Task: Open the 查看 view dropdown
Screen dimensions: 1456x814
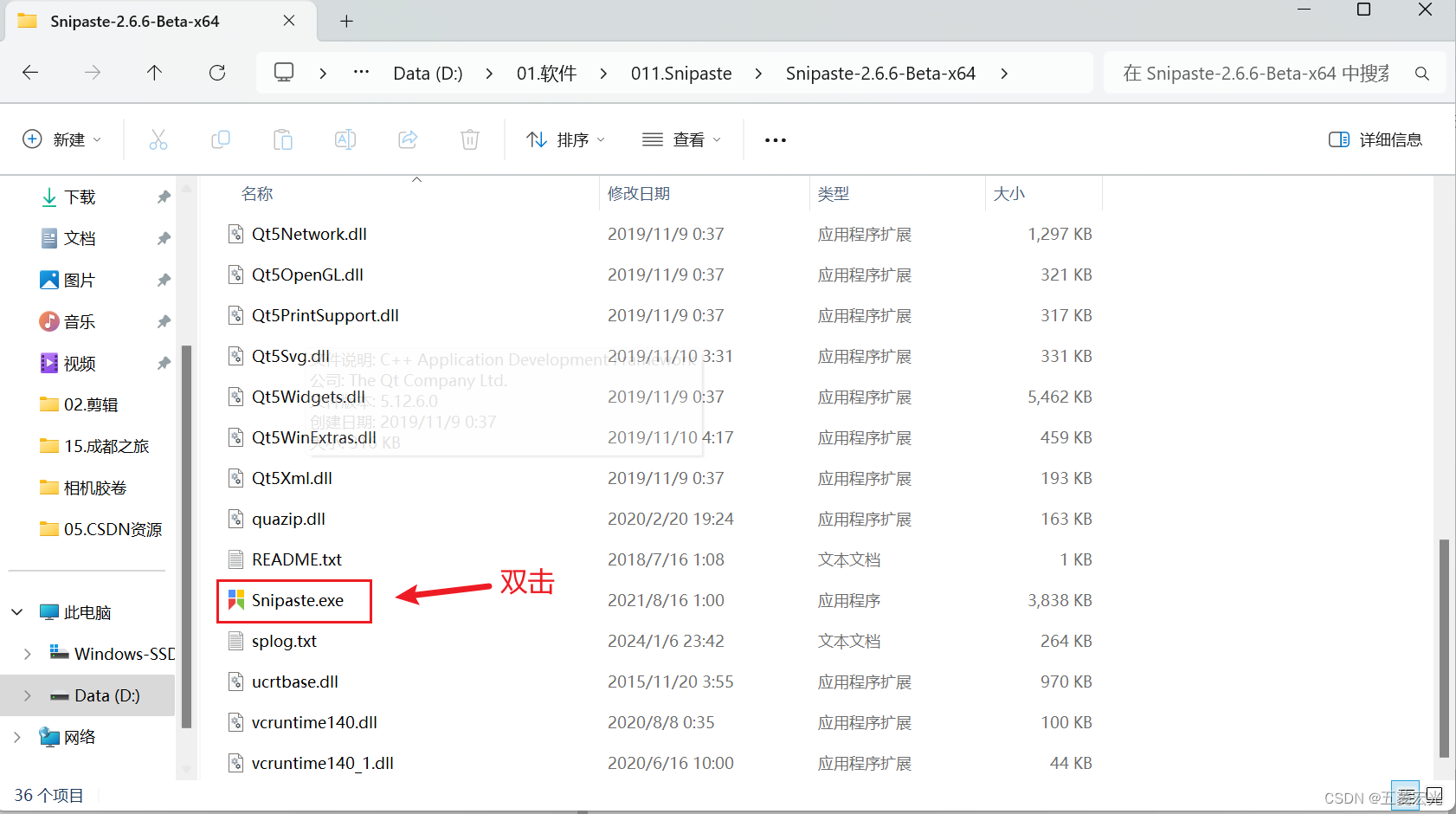Action: pos(682,139)
